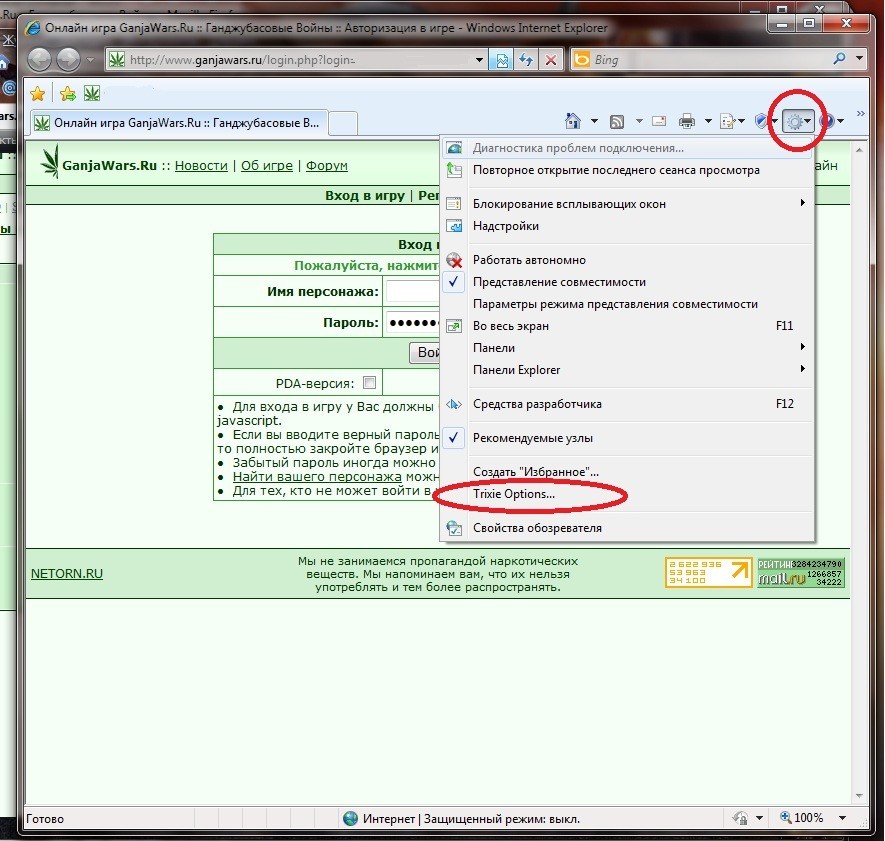Image resolution: width=885 pixels, height=841 pixels.
Task: Open the Page menu icon
Action: (x=728, y=121)
